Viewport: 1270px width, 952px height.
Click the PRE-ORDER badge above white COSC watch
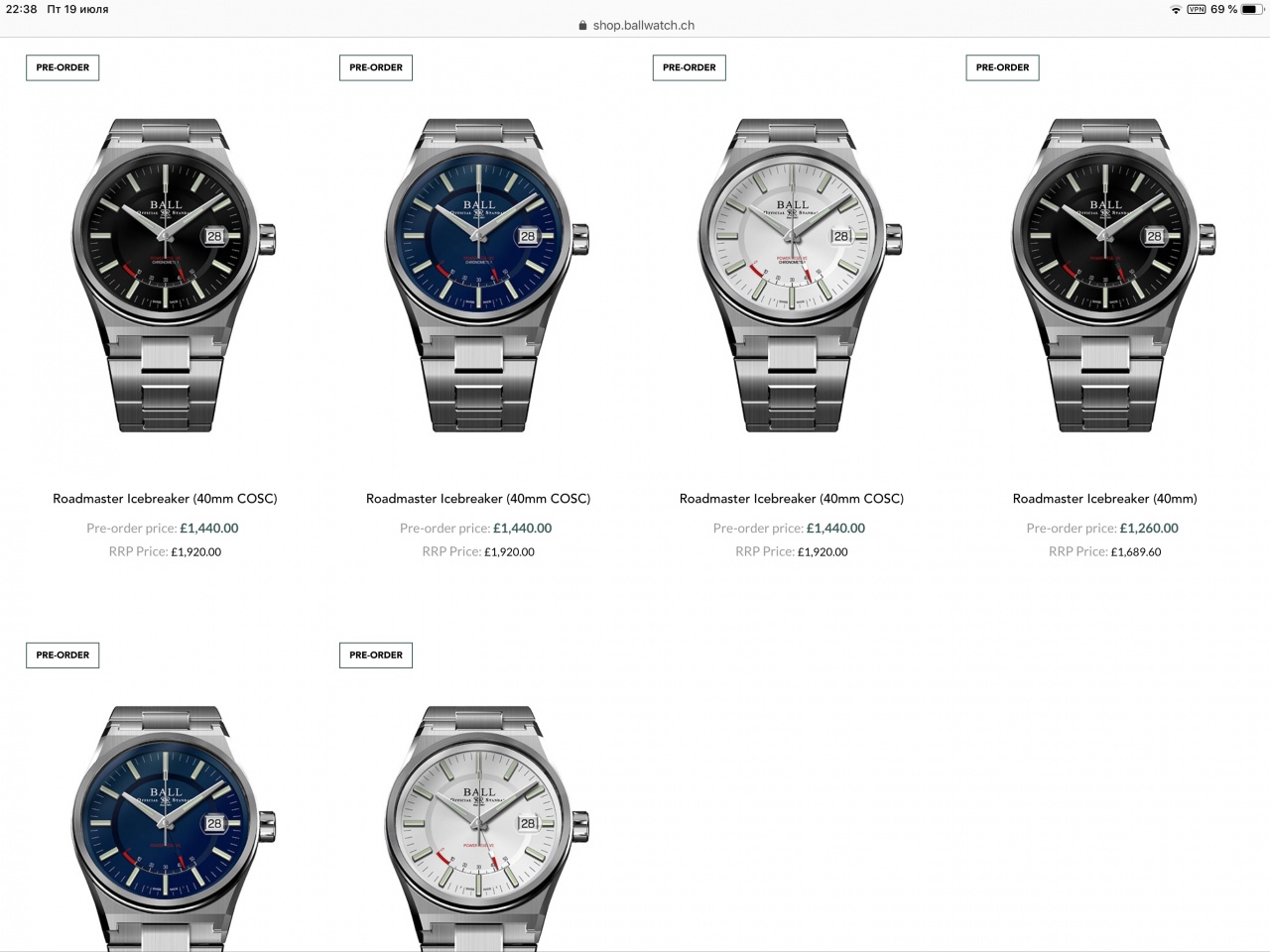690,67
